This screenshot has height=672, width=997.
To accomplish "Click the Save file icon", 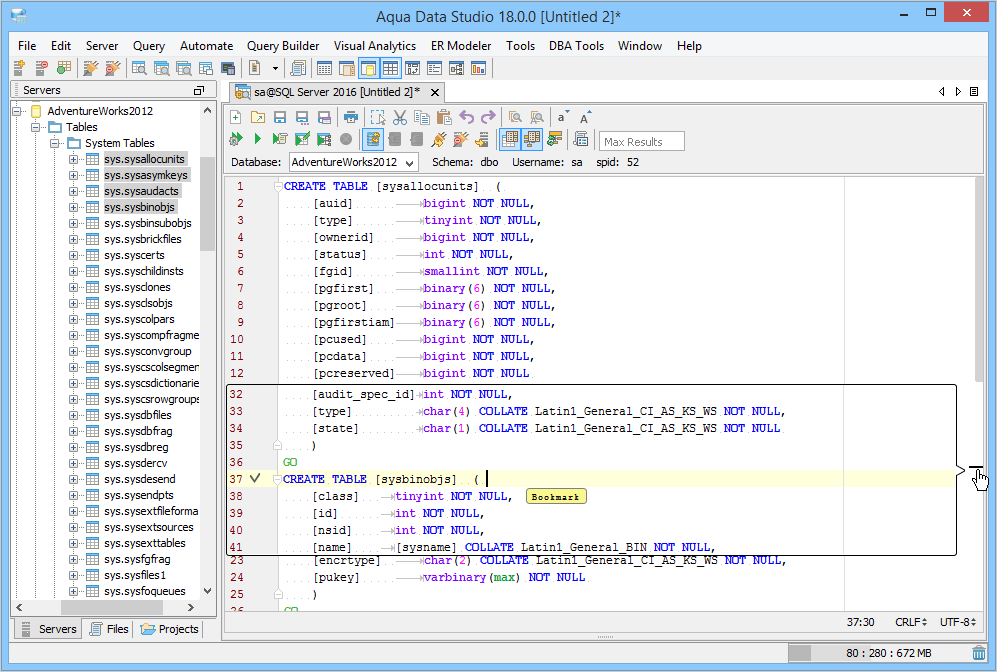I will [280, 117].
